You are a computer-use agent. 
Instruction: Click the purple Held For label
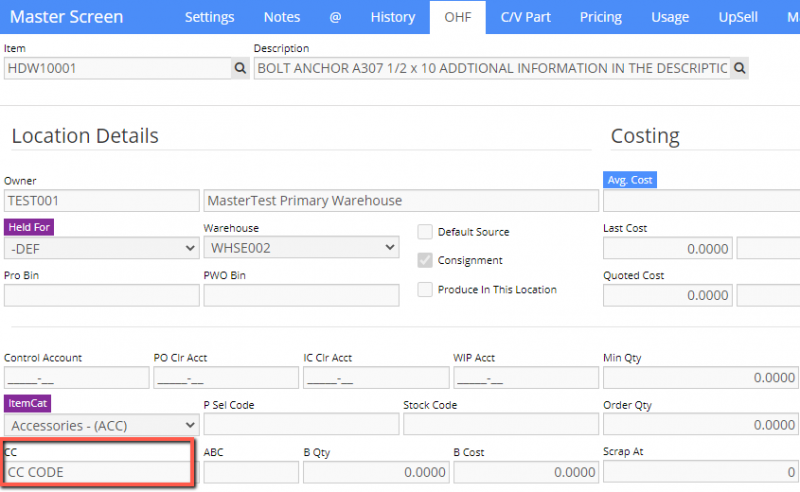[29, 227]
